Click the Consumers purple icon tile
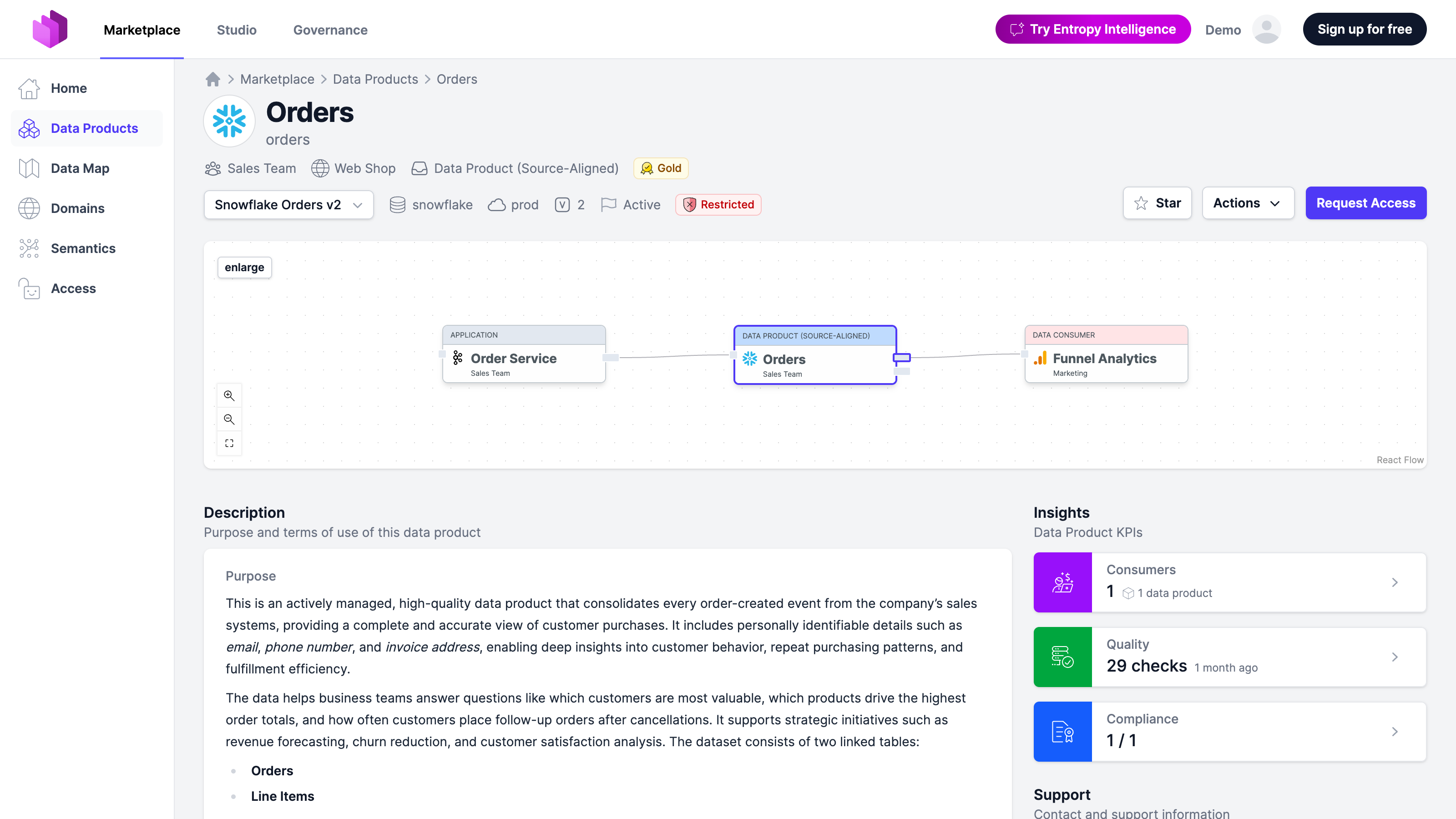This screenshot has height=819, width=1456. point(1062,582)
